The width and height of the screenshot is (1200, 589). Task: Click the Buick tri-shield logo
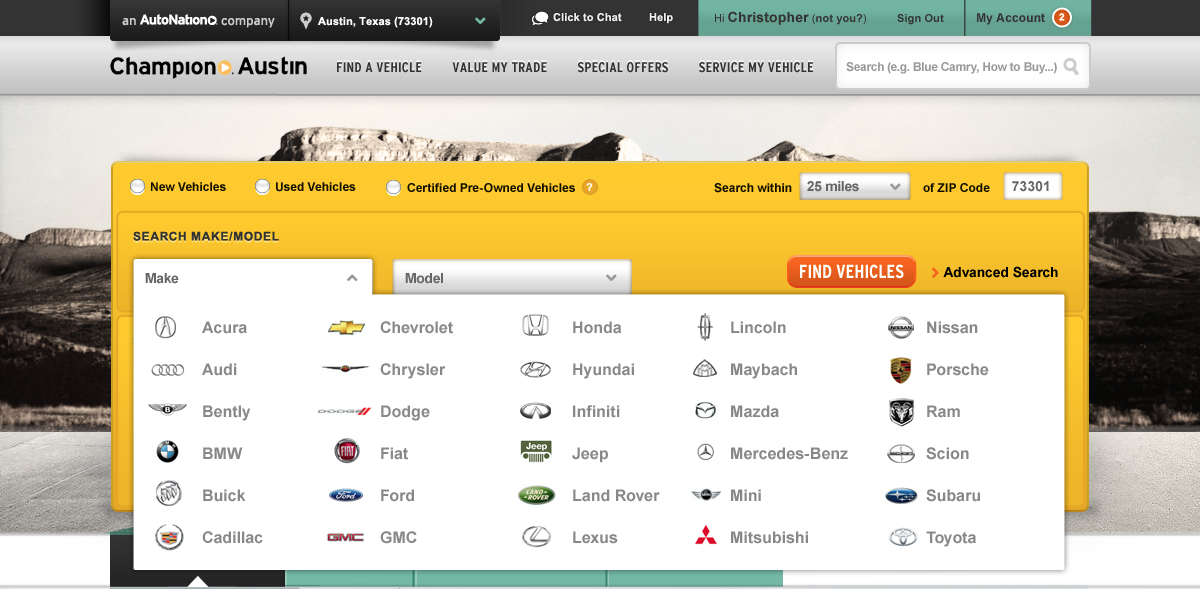coord(168,494)
